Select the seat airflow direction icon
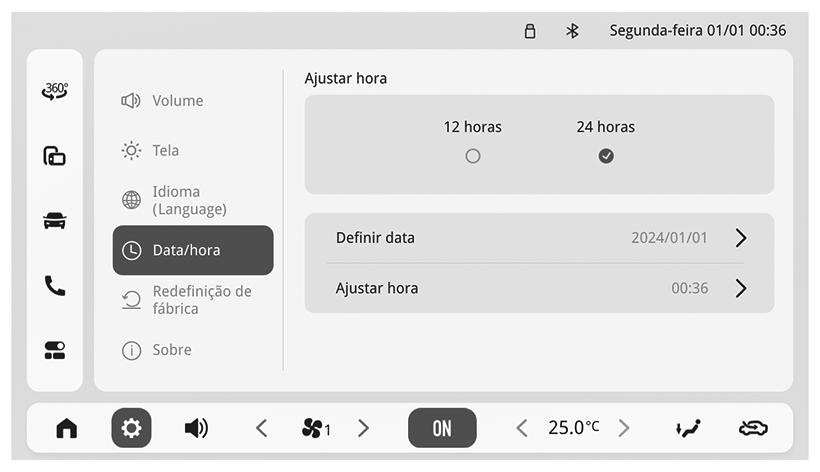The width and height of the screenshot is (820, 472). tap(688, 428)
